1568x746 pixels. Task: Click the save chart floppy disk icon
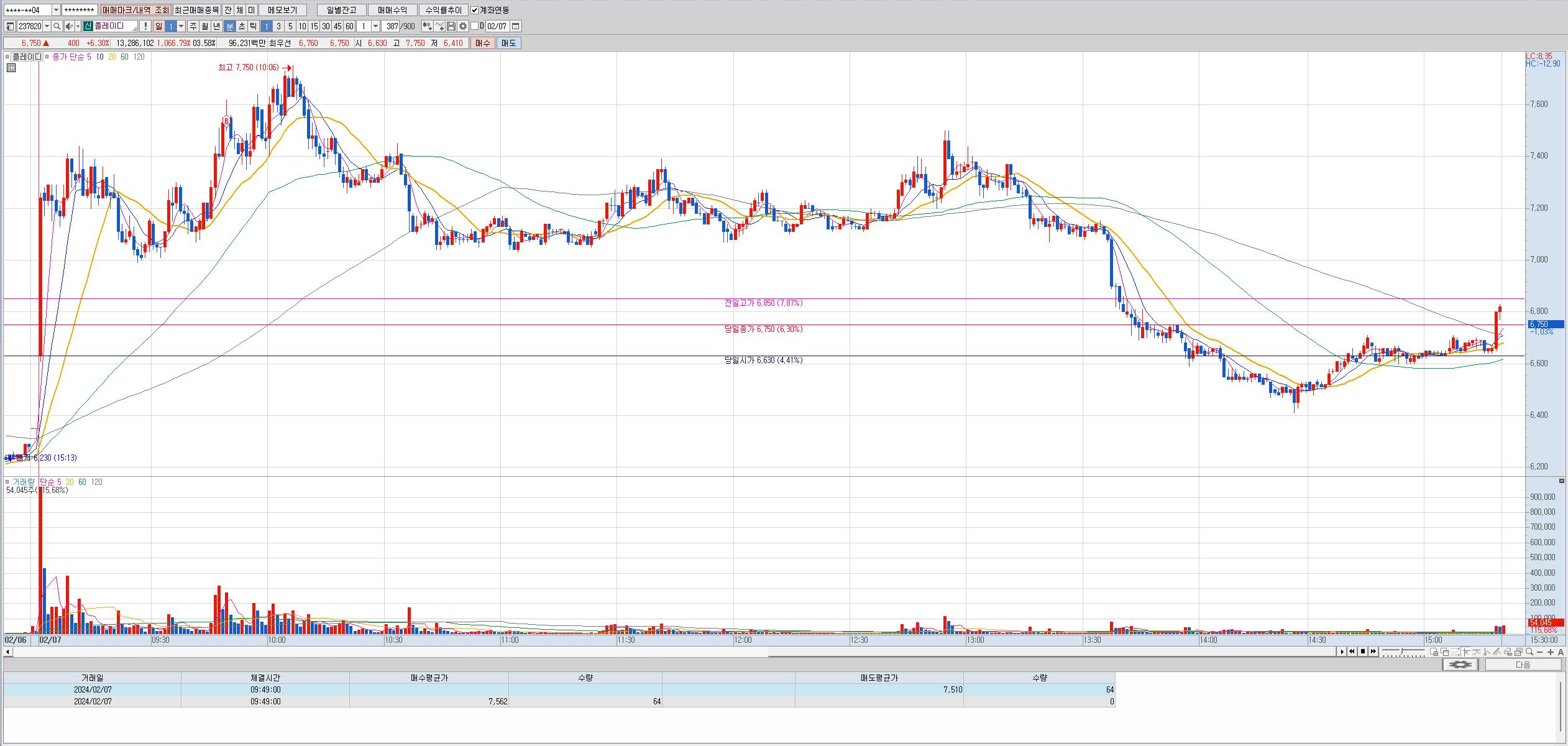(452, 26)
